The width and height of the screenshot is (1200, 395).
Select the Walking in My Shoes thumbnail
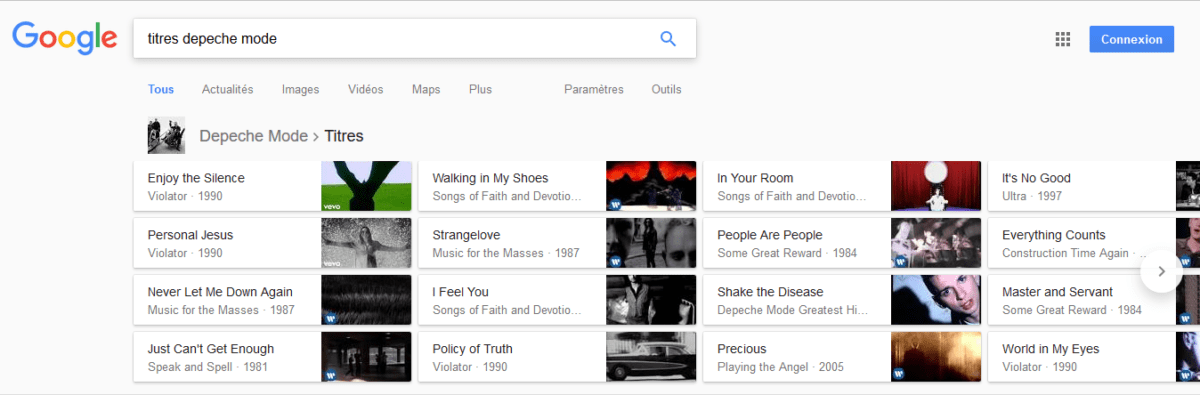coord(651,186)
